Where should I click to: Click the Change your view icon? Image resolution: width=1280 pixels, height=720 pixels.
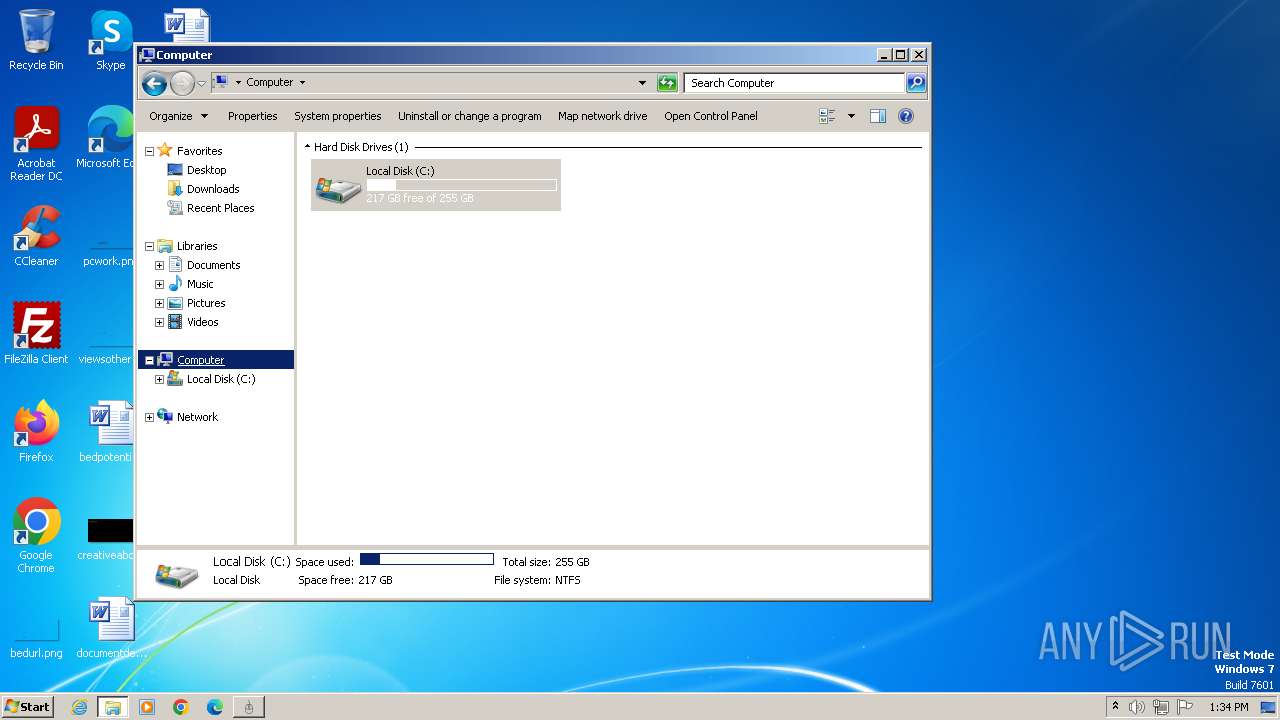[x=827, y=116]
